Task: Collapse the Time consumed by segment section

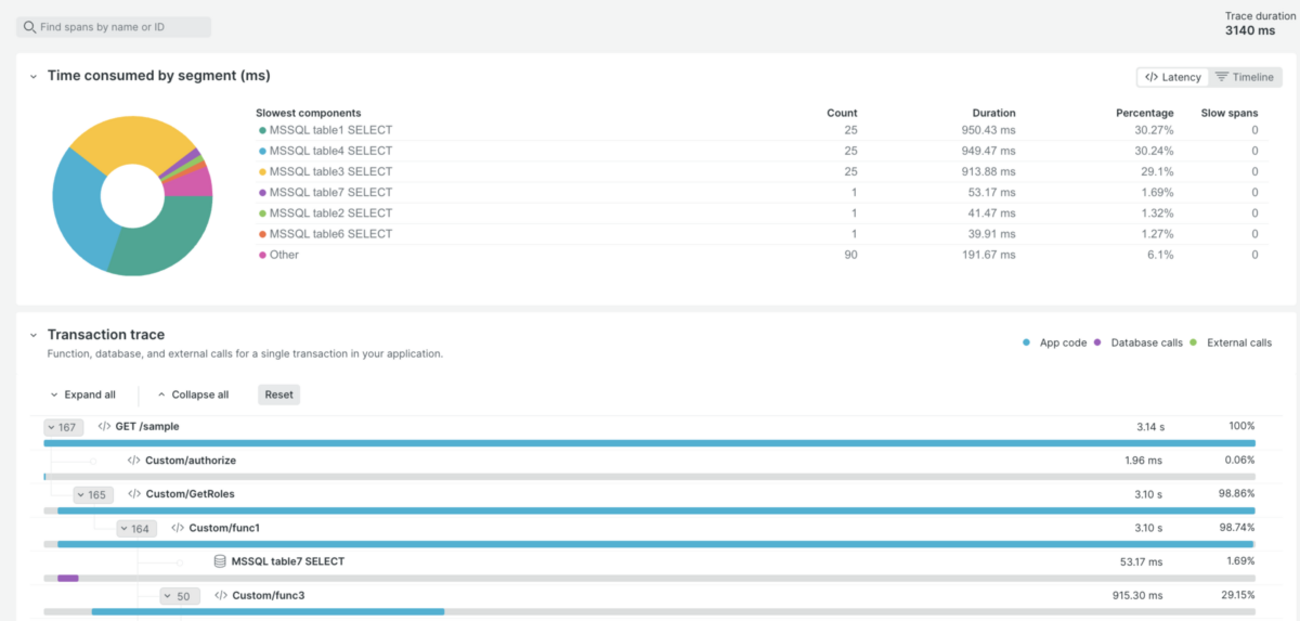Action: tap(33, 76)
